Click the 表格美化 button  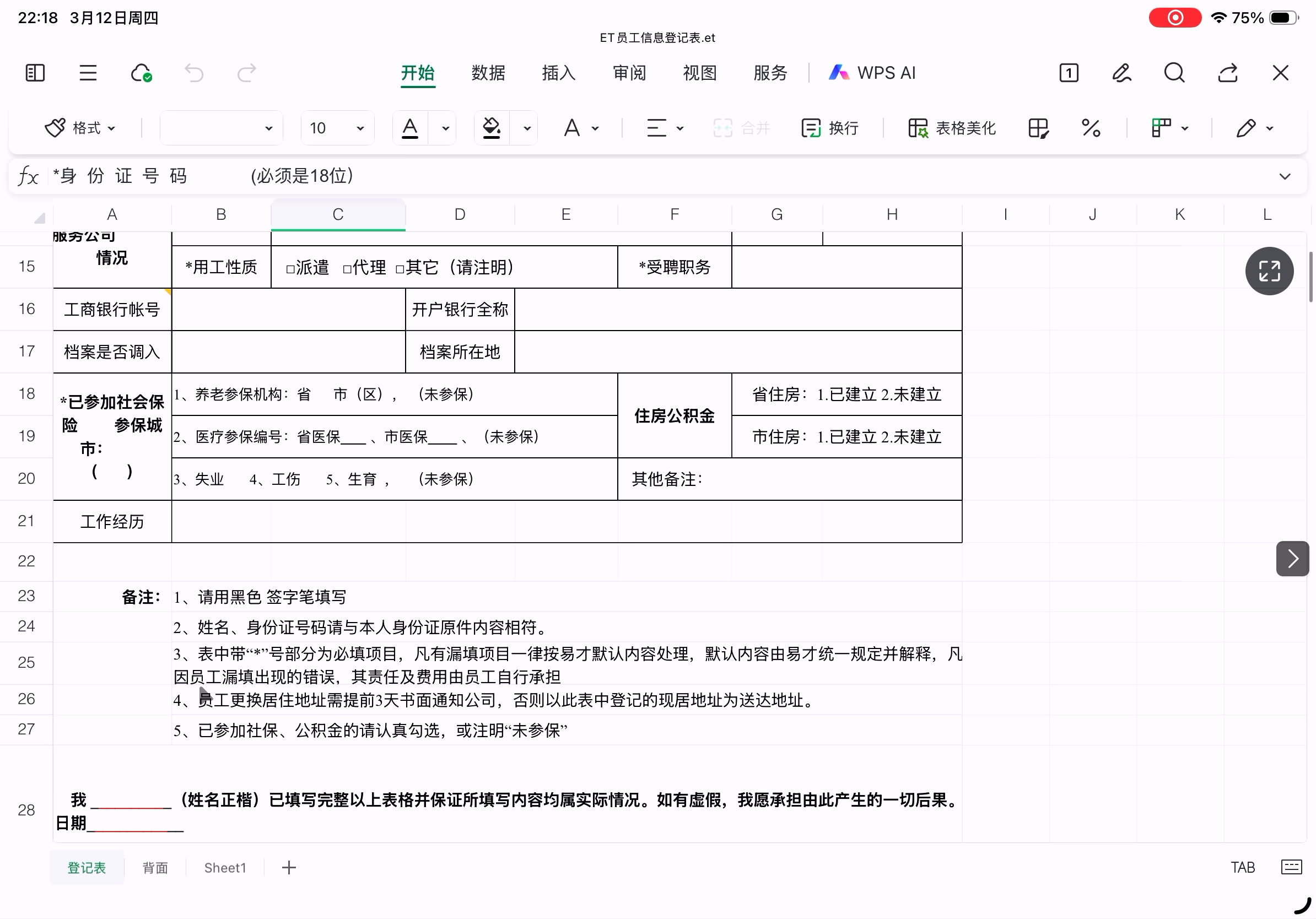(x=952, y=128)
